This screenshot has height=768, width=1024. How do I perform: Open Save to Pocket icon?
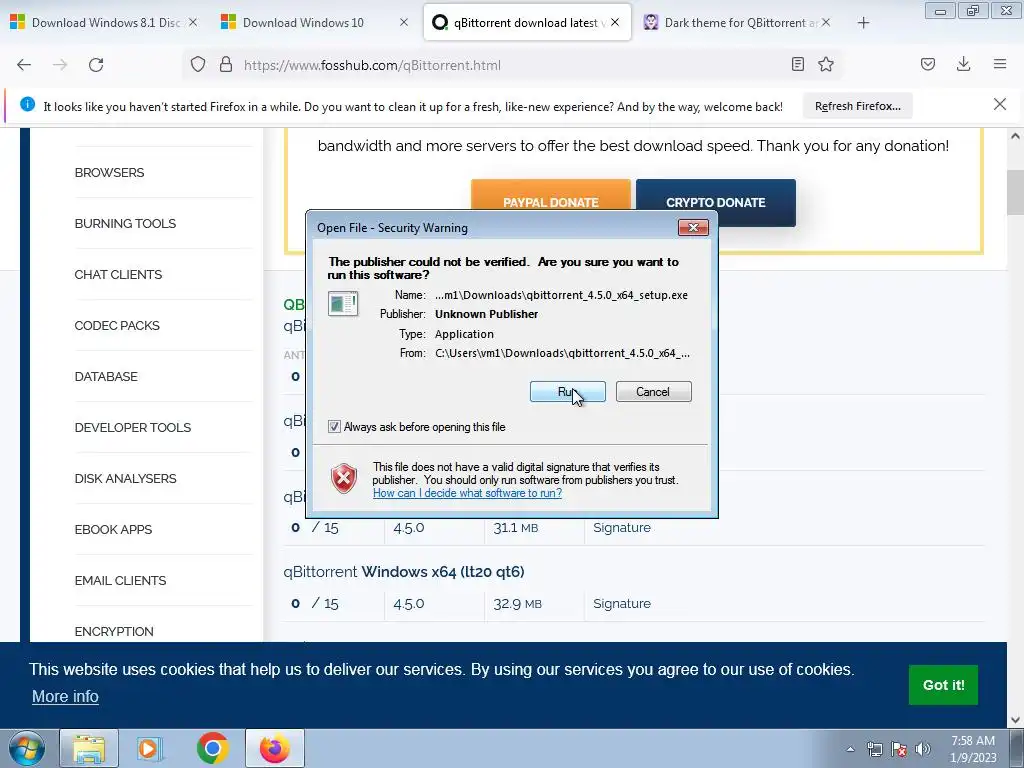(928, 64)
